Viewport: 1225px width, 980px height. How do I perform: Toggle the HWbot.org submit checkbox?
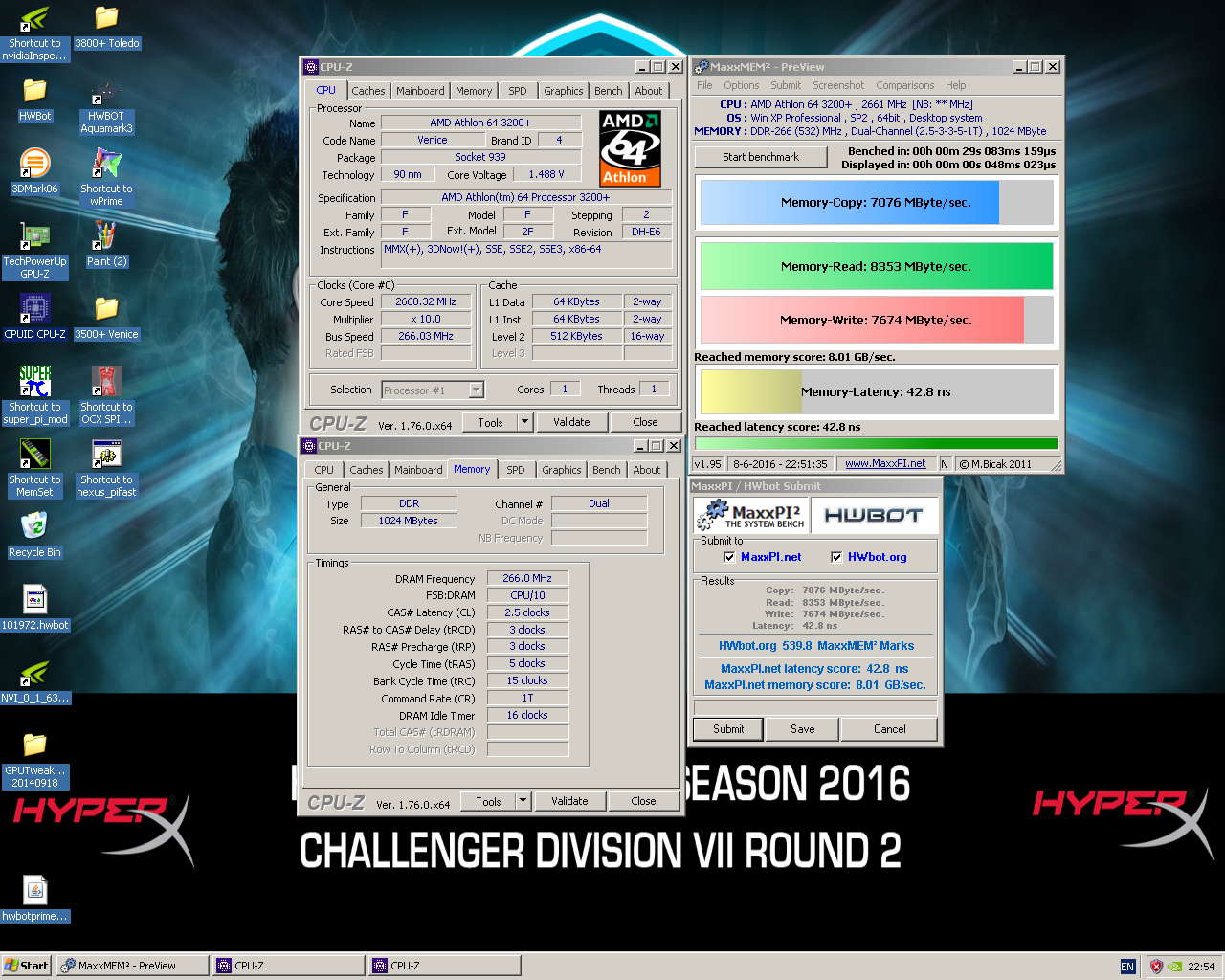(x=836, y=557)
